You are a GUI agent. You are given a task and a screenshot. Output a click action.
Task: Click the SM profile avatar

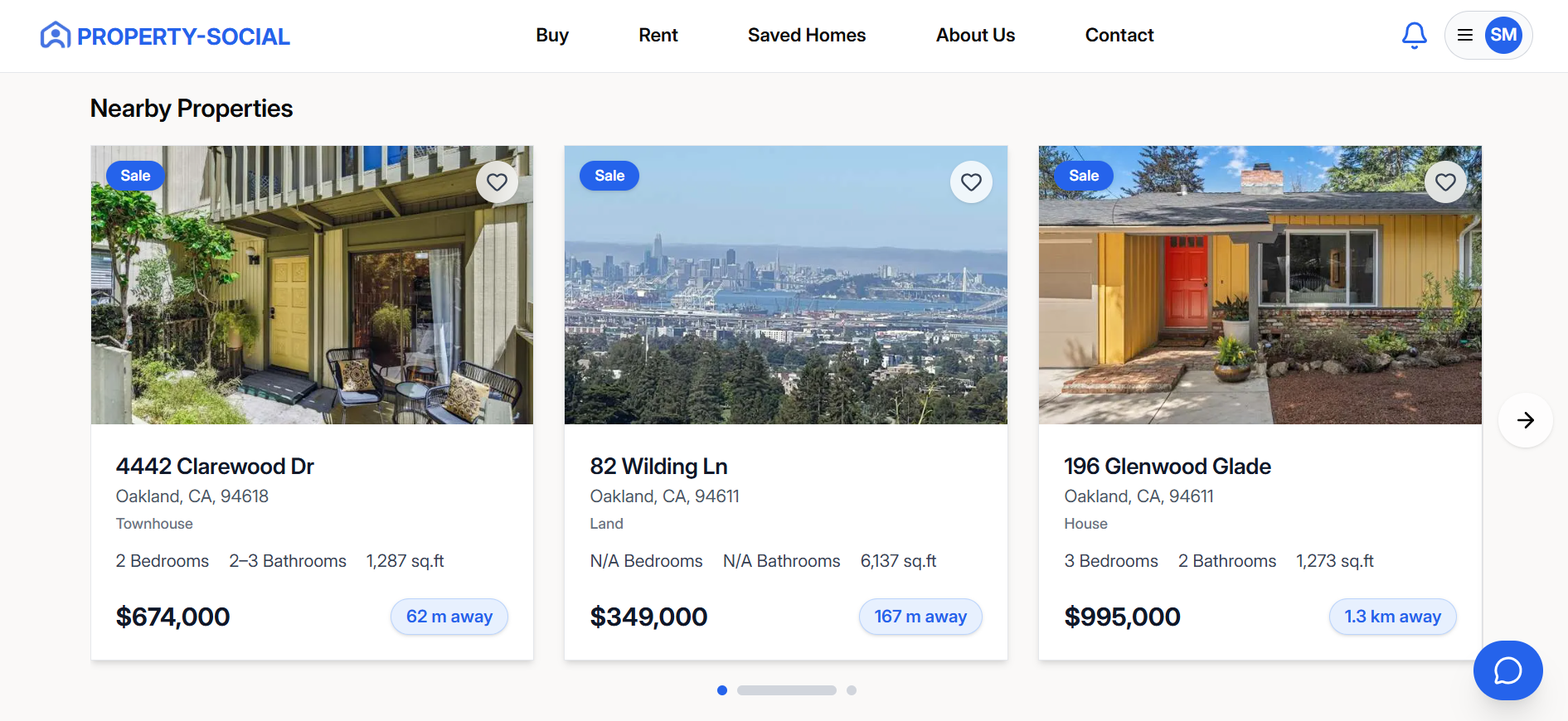1504,35
